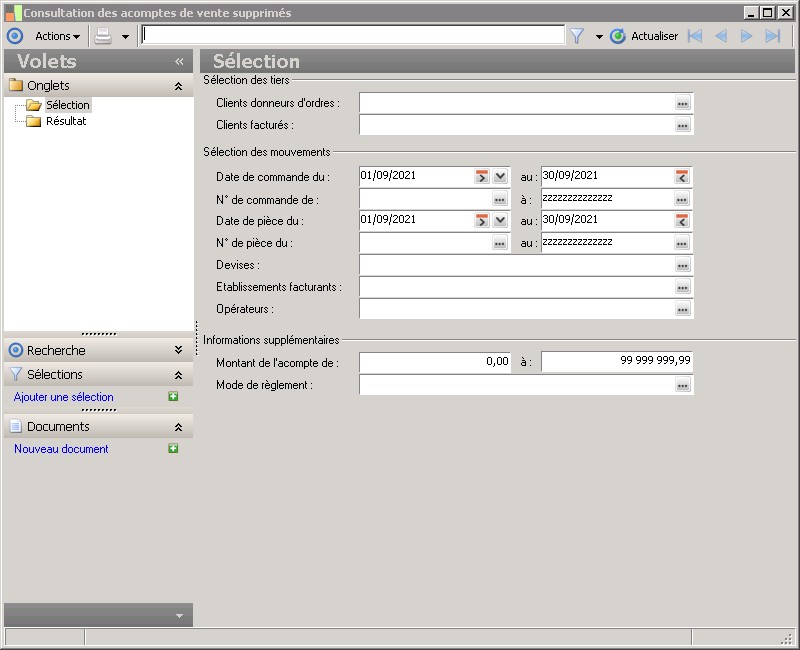Select the Sélection tab in tree
The height and width of the screenshot is (650, 800).
(x=67, y=105)
